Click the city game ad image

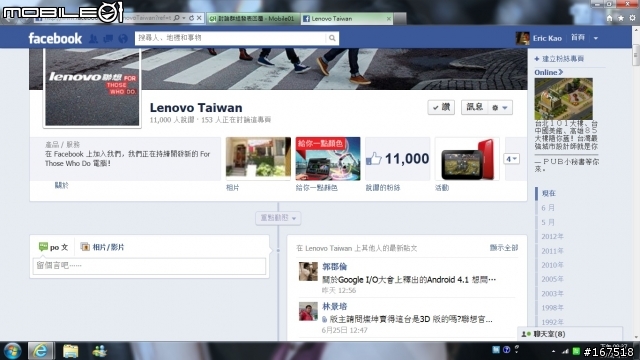pyautogui.click(x=563, y=99)
